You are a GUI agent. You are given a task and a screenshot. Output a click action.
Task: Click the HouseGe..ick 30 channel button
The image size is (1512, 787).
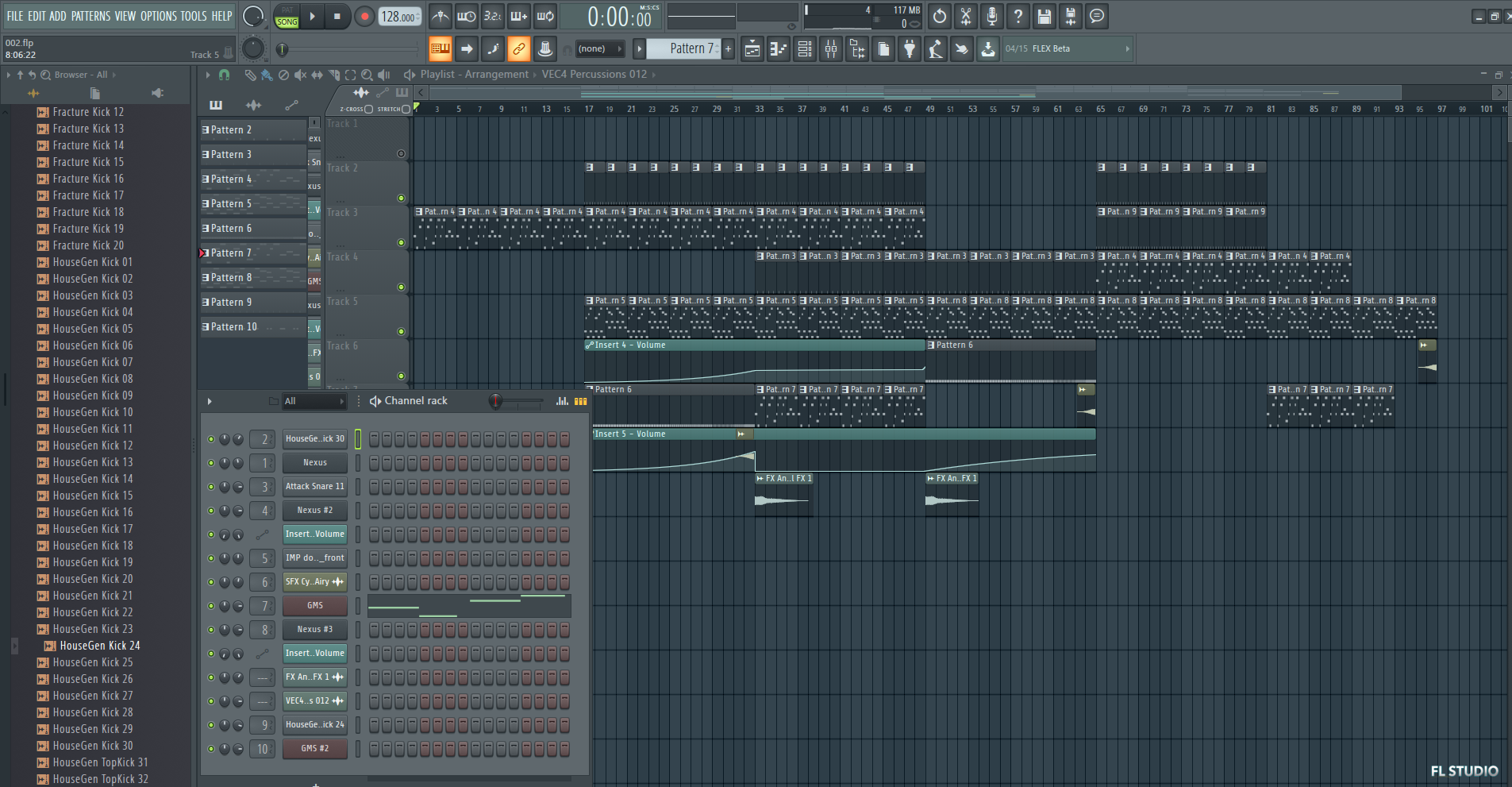click(x=315, y=439)
